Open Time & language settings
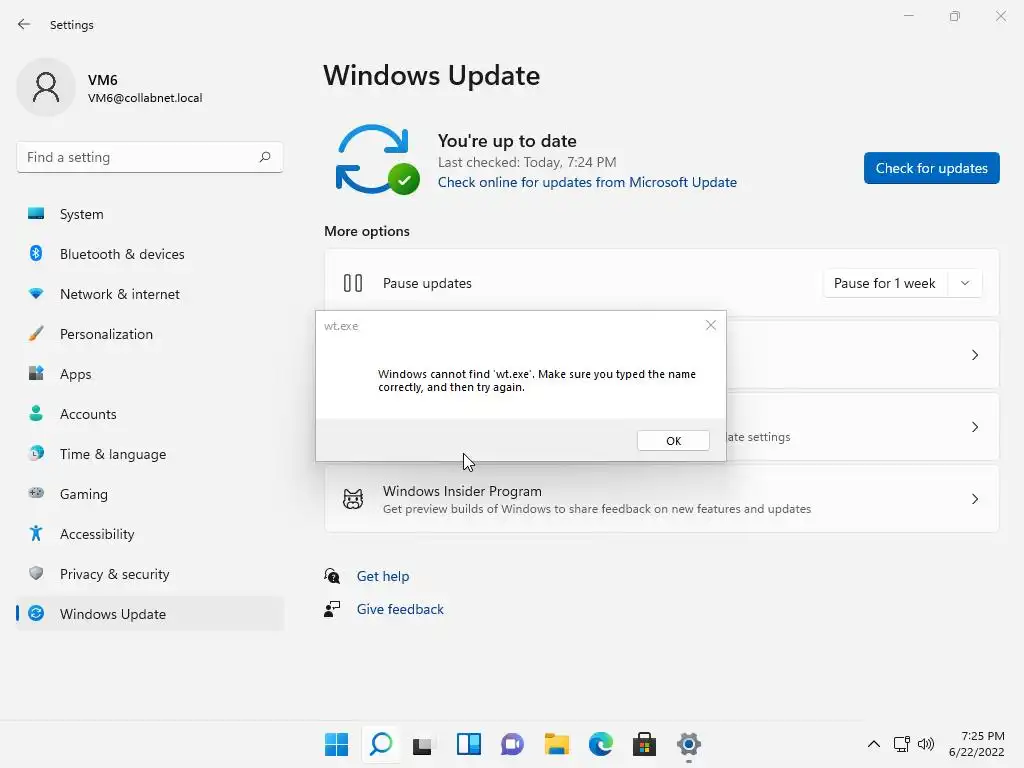Image resolution: width=1024 pixels, height=768 pixels. click(x=150, y=454)
